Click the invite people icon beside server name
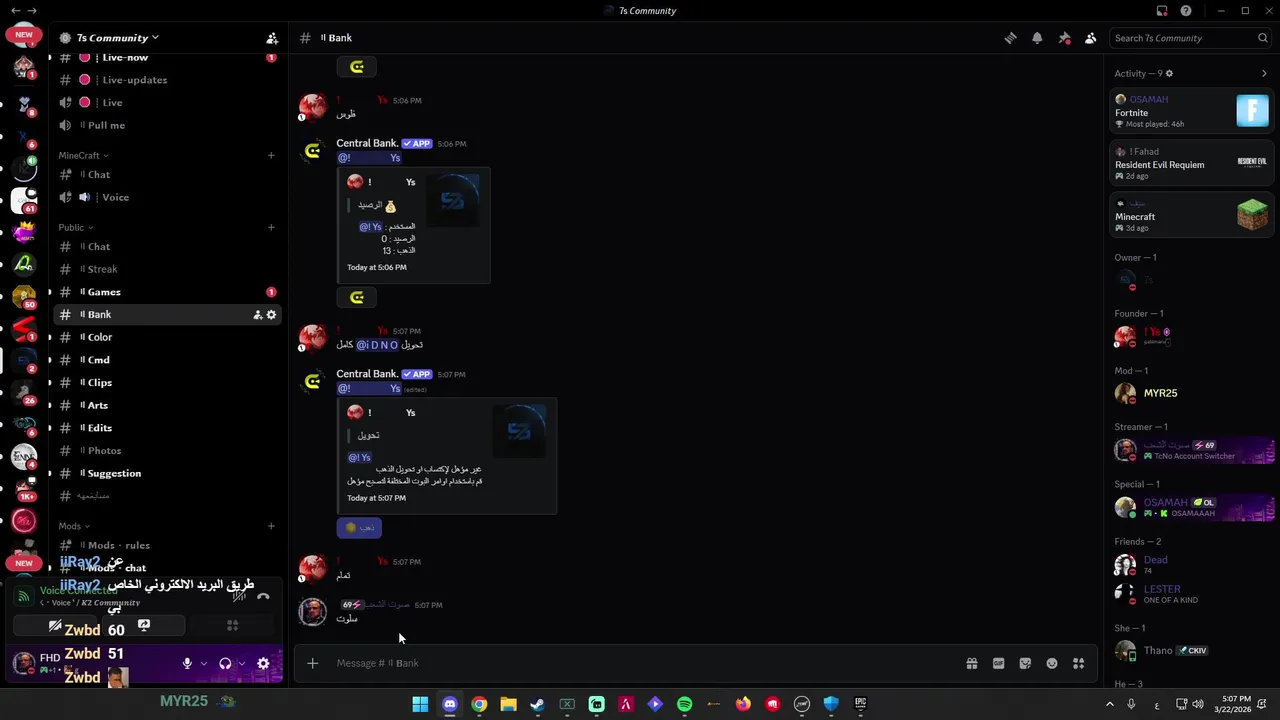This screenshot has width=1280, height=720. (272, 38)
